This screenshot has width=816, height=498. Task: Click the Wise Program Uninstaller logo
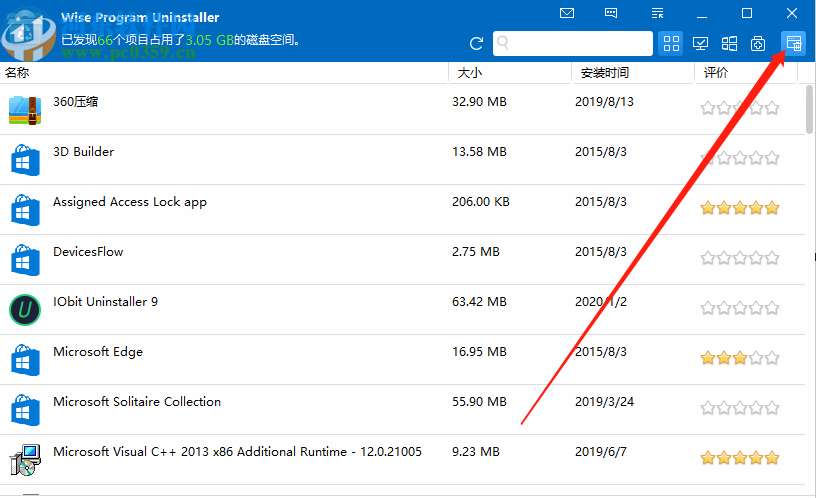[29, 35]
